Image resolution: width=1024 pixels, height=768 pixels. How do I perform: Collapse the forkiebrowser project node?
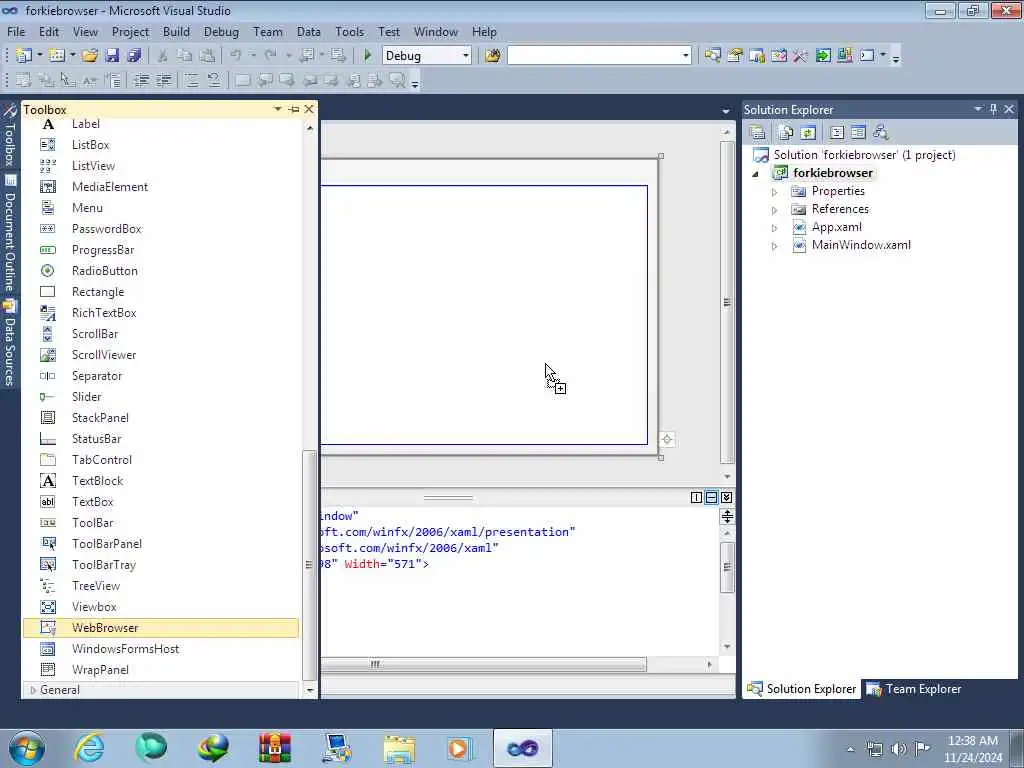[x=756, y=174]
